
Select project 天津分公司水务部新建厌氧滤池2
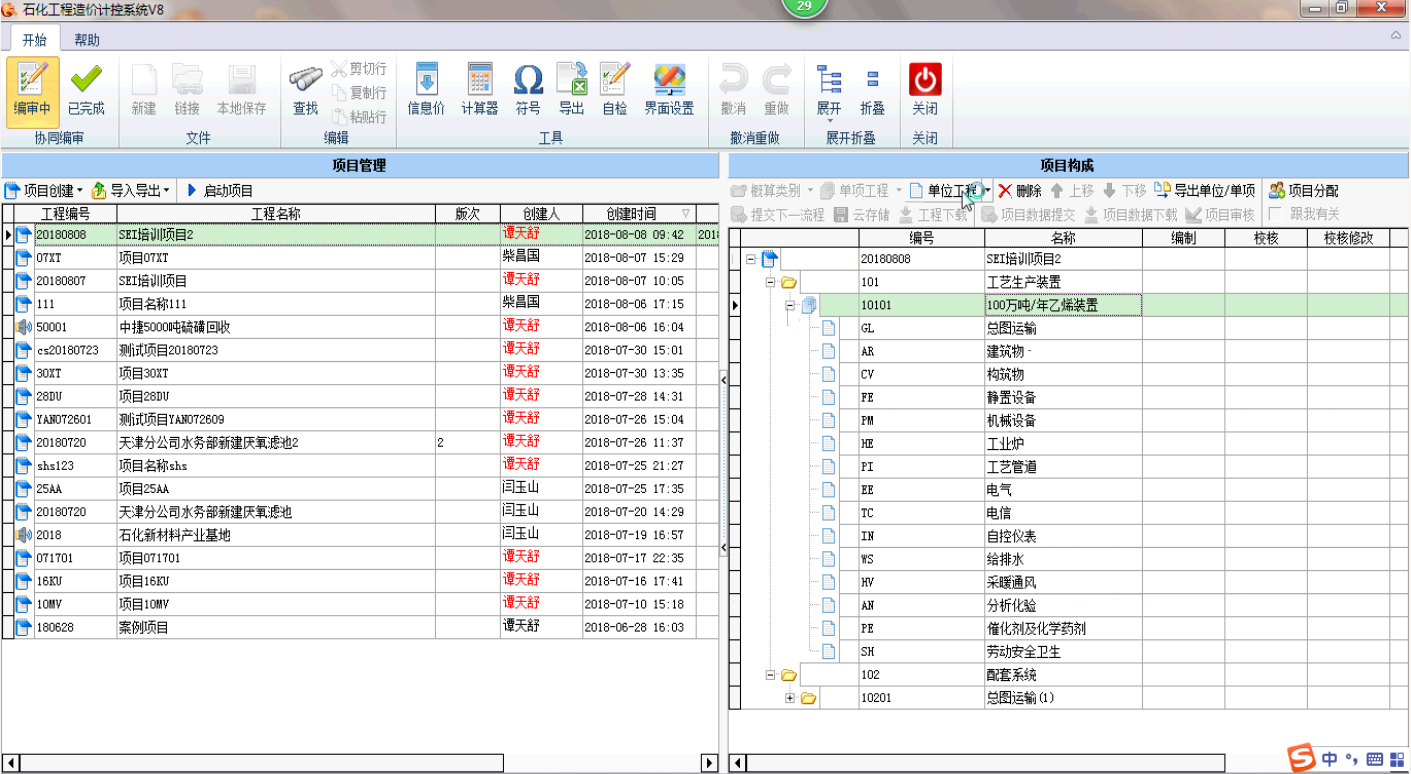point(360,442)
